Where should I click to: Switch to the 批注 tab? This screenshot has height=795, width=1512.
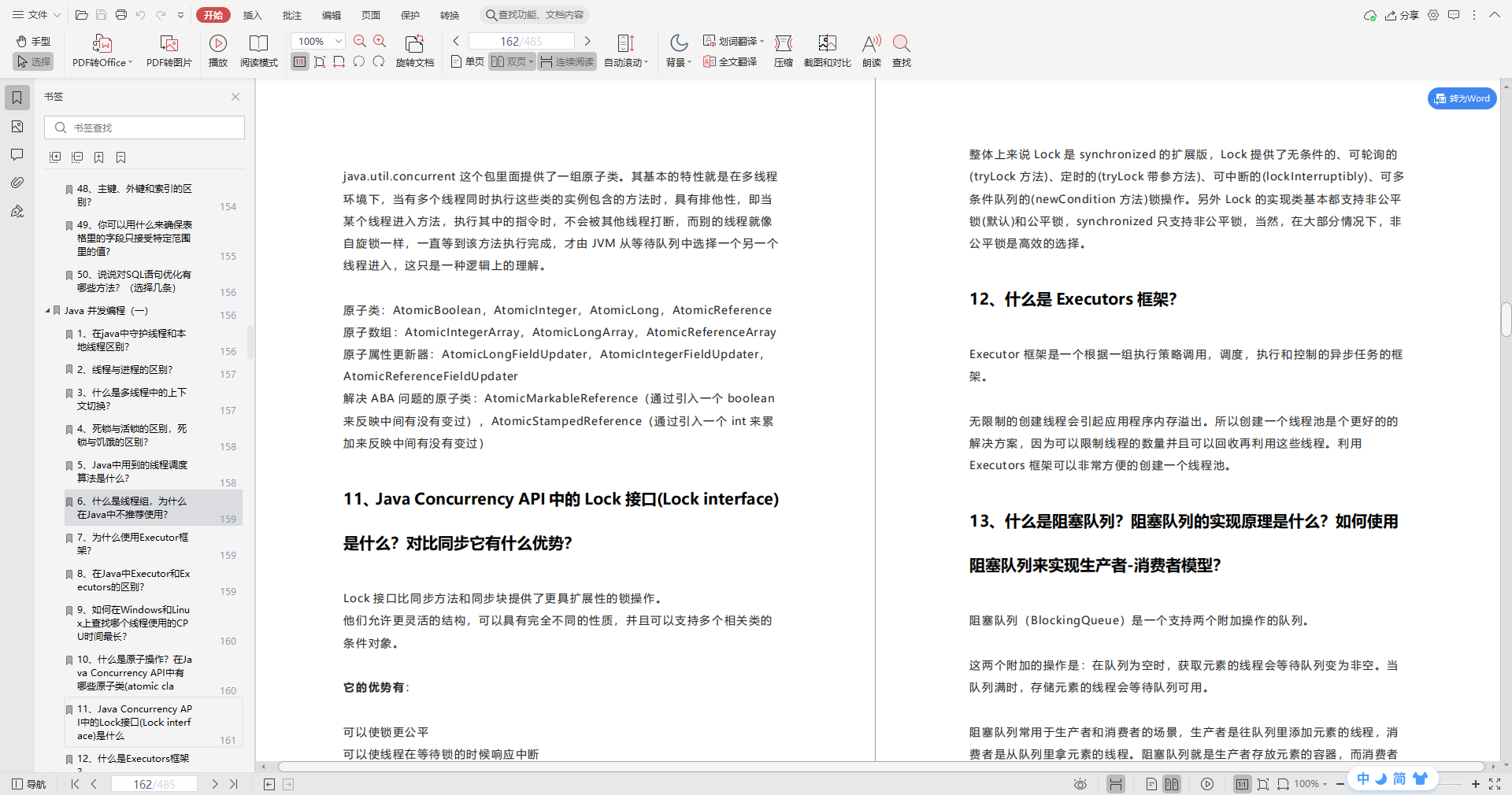(292, 15)
